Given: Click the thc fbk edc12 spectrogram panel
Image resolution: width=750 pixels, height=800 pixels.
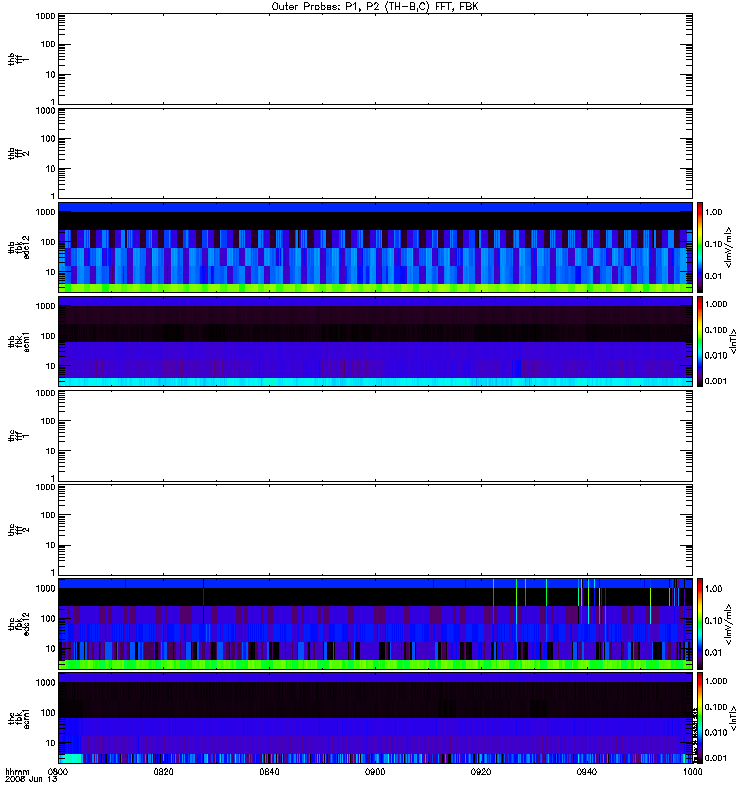Looking at the screenshot, I should (x=375, y=623).
